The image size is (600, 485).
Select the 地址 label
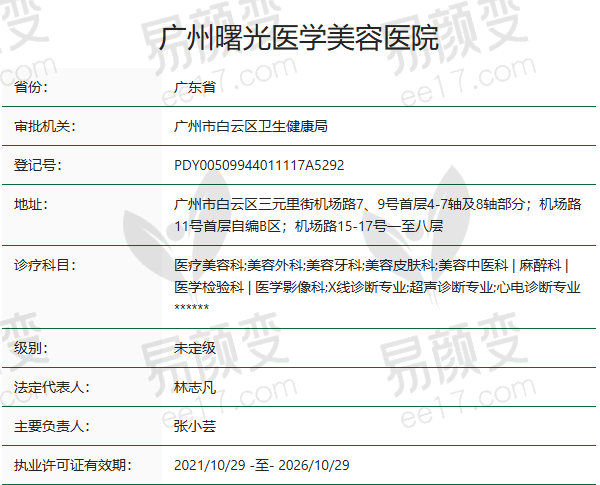coord(31,204)
